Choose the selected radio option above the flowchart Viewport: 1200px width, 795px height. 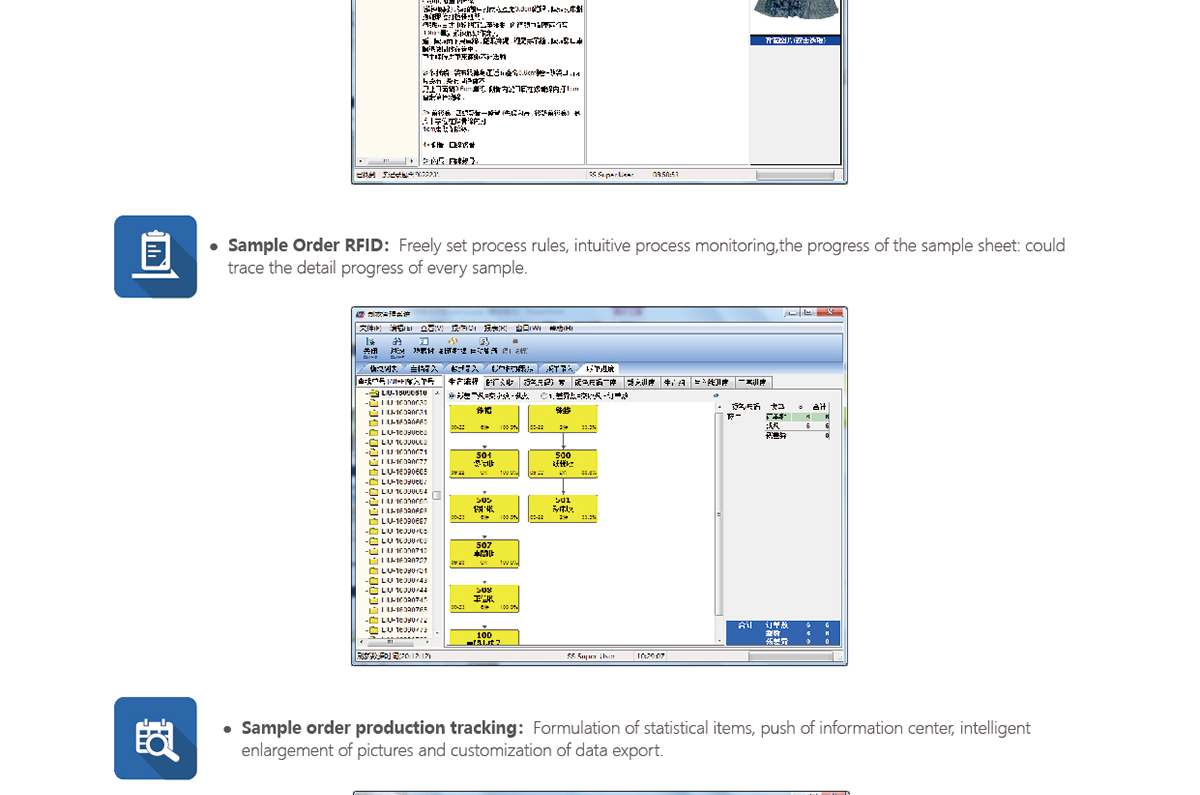[x=451, y=396]
